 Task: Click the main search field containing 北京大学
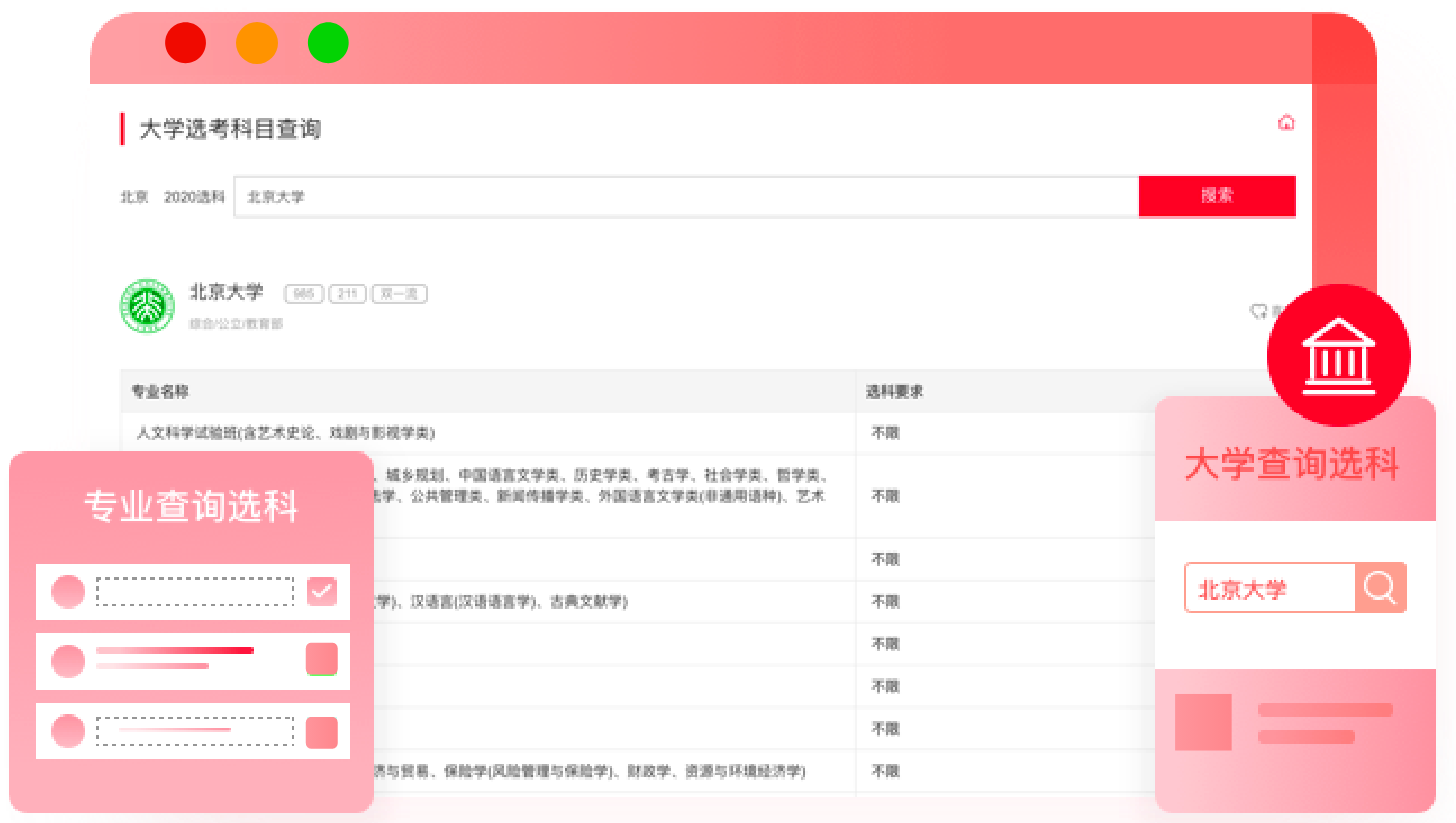(686, 197)
